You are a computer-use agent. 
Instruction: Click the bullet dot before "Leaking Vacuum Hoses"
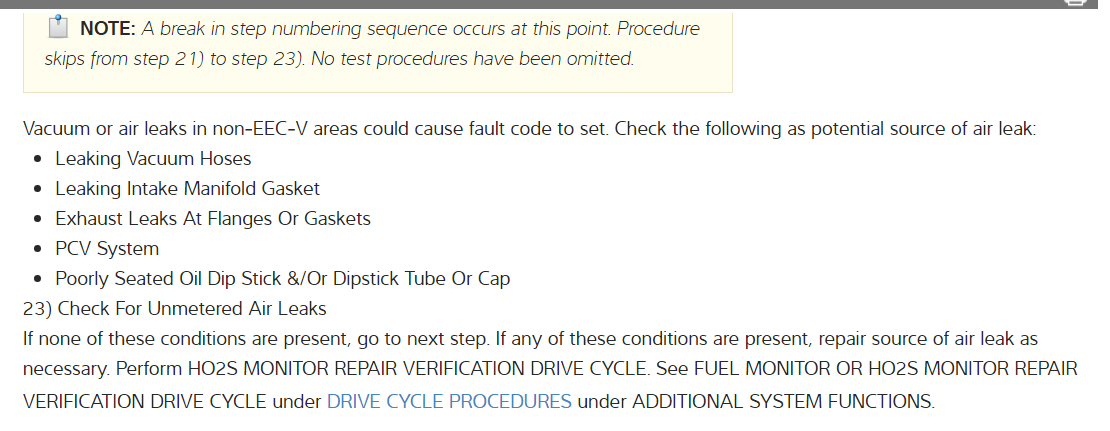(x=38, y=159)
